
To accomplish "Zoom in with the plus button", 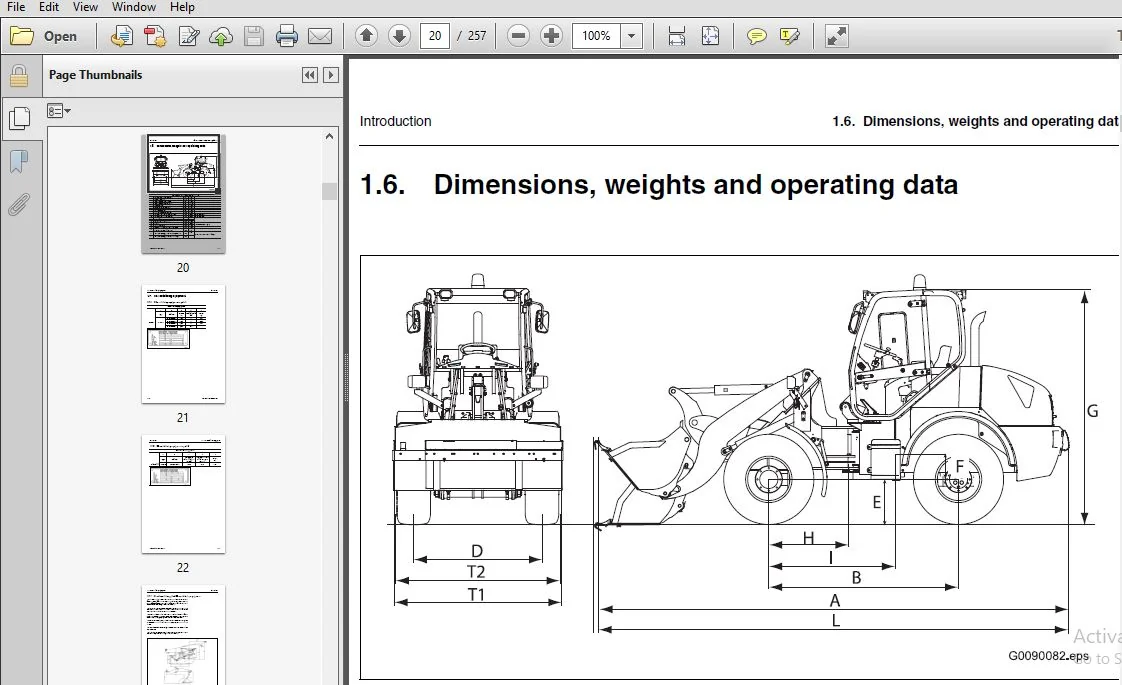I will pos(551,35).
